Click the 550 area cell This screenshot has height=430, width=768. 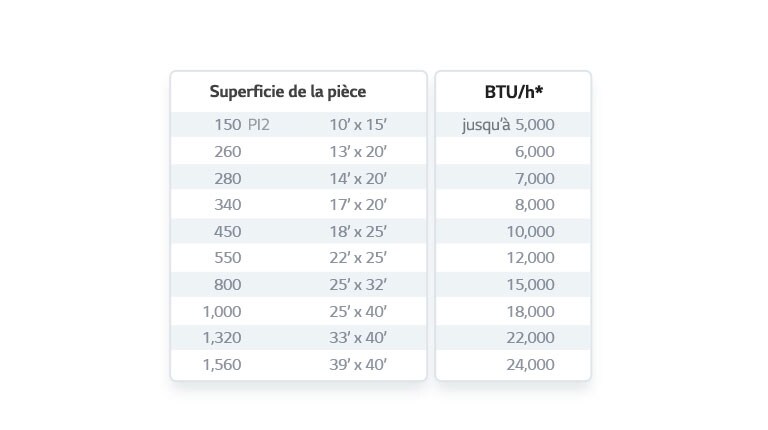[228, 258]
